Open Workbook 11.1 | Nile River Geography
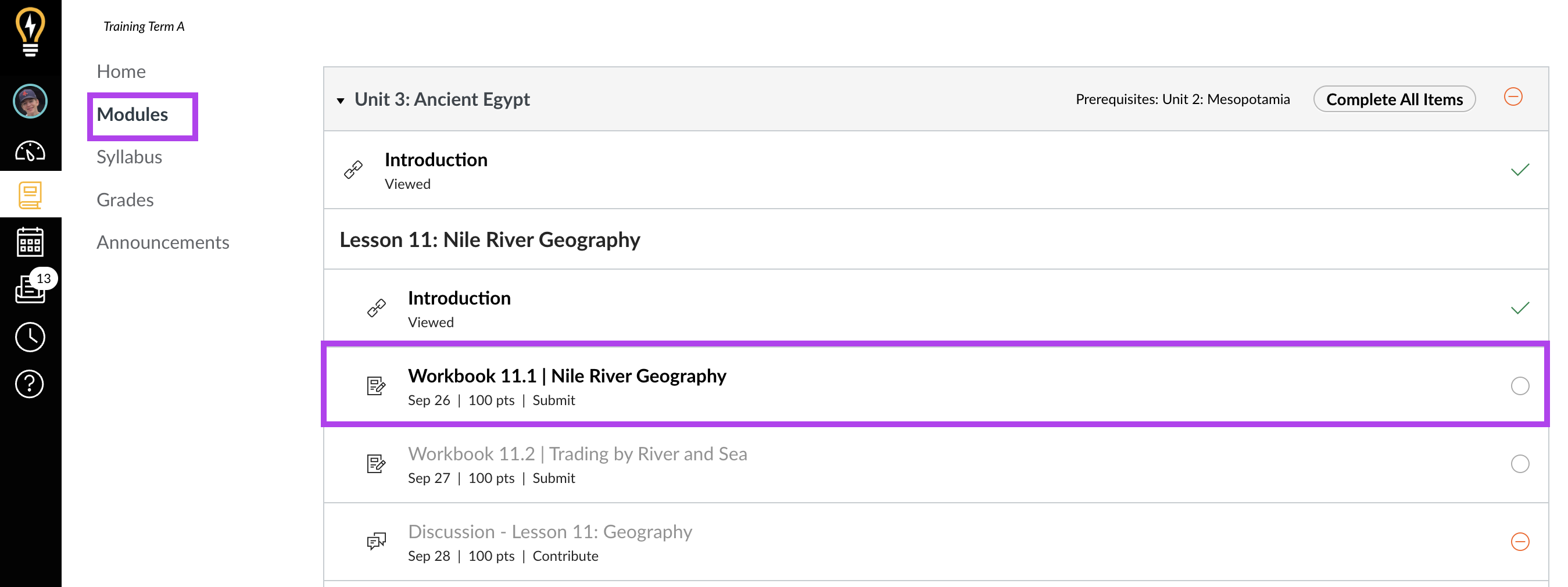 [567, 375]
